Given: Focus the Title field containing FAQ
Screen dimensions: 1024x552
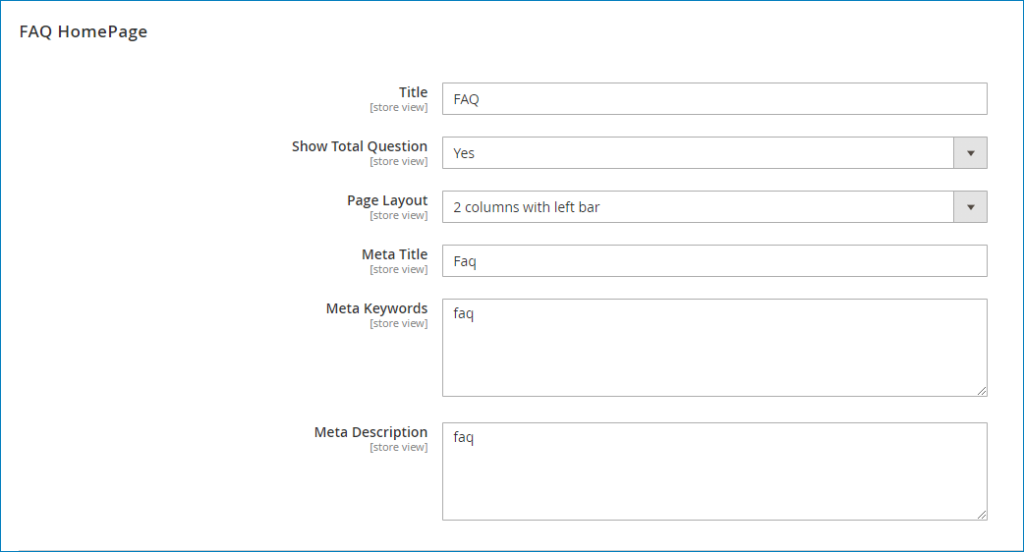Looking at the screenshot, I should point(714,99).
